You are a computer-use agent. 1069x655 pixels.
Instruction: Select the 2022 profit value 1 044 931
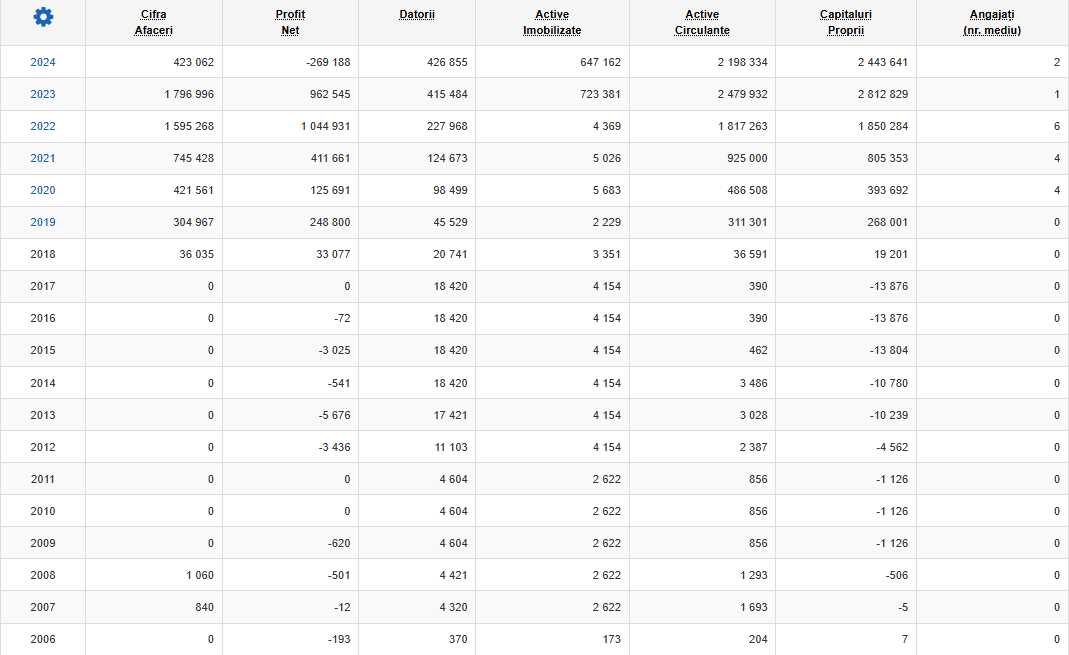click(x=325, y=126)
